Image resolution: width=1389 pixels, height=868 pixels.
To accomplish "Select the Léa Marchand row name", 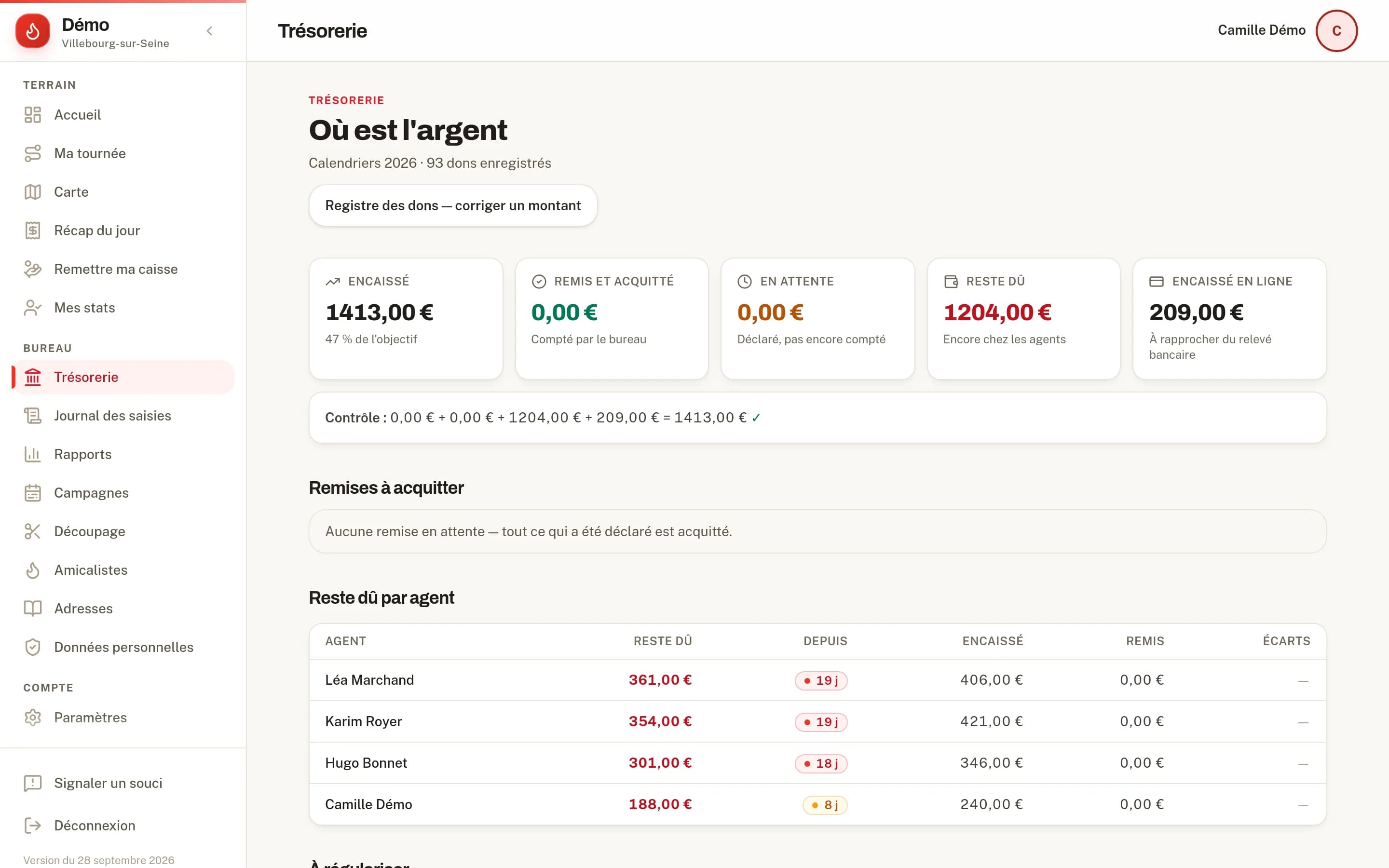I will click(x=369, y=680).
